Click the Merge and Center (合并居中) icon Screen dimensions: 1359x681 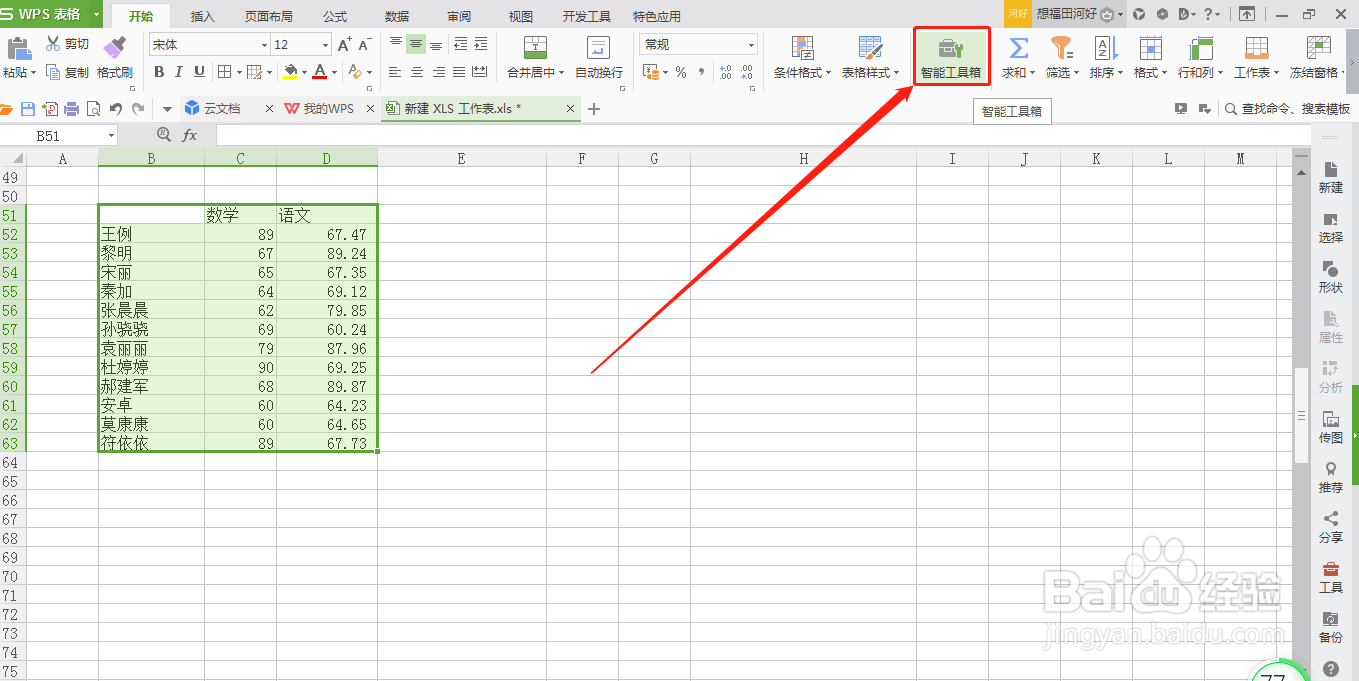(536, 48)
